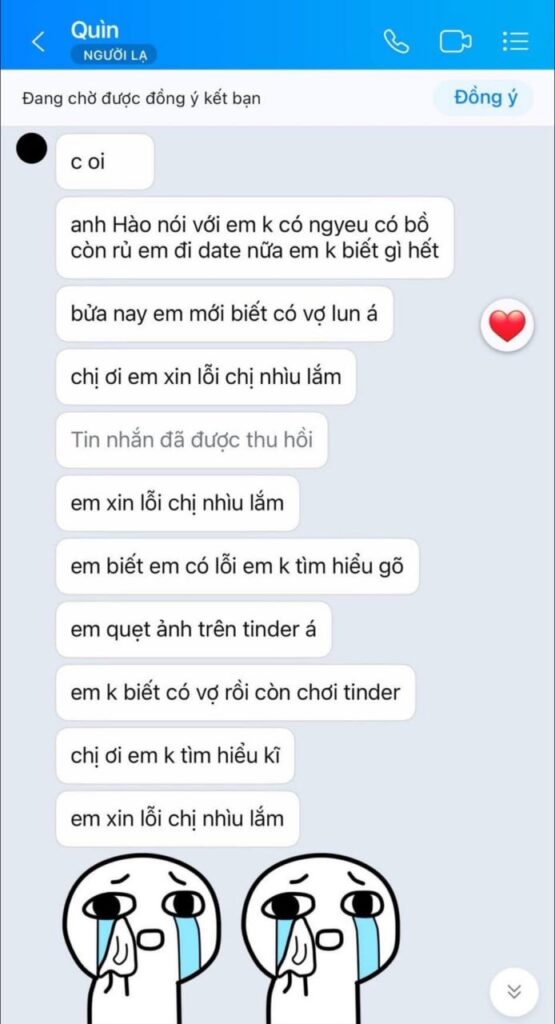Select the recalled message 'Tin nhắn đã được thu hồi'

tap(191, 440)
